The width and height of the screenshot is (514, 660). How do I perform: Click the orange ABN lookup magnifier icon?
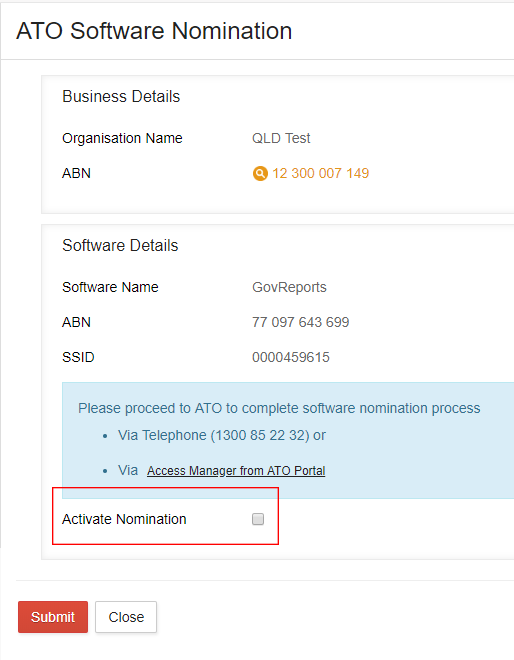point(260,173)
